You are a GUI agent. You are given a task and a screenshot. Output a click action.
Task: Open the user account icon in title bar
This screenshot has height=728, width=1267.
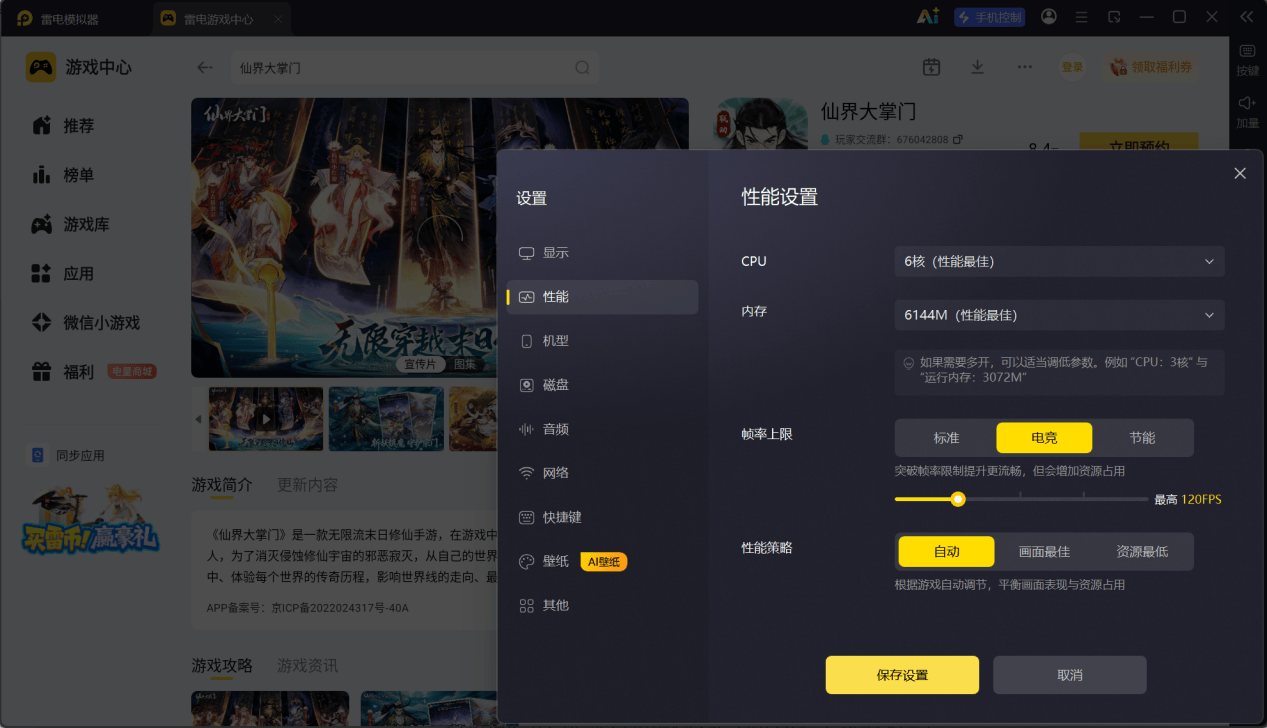(x=1049, y=17)
